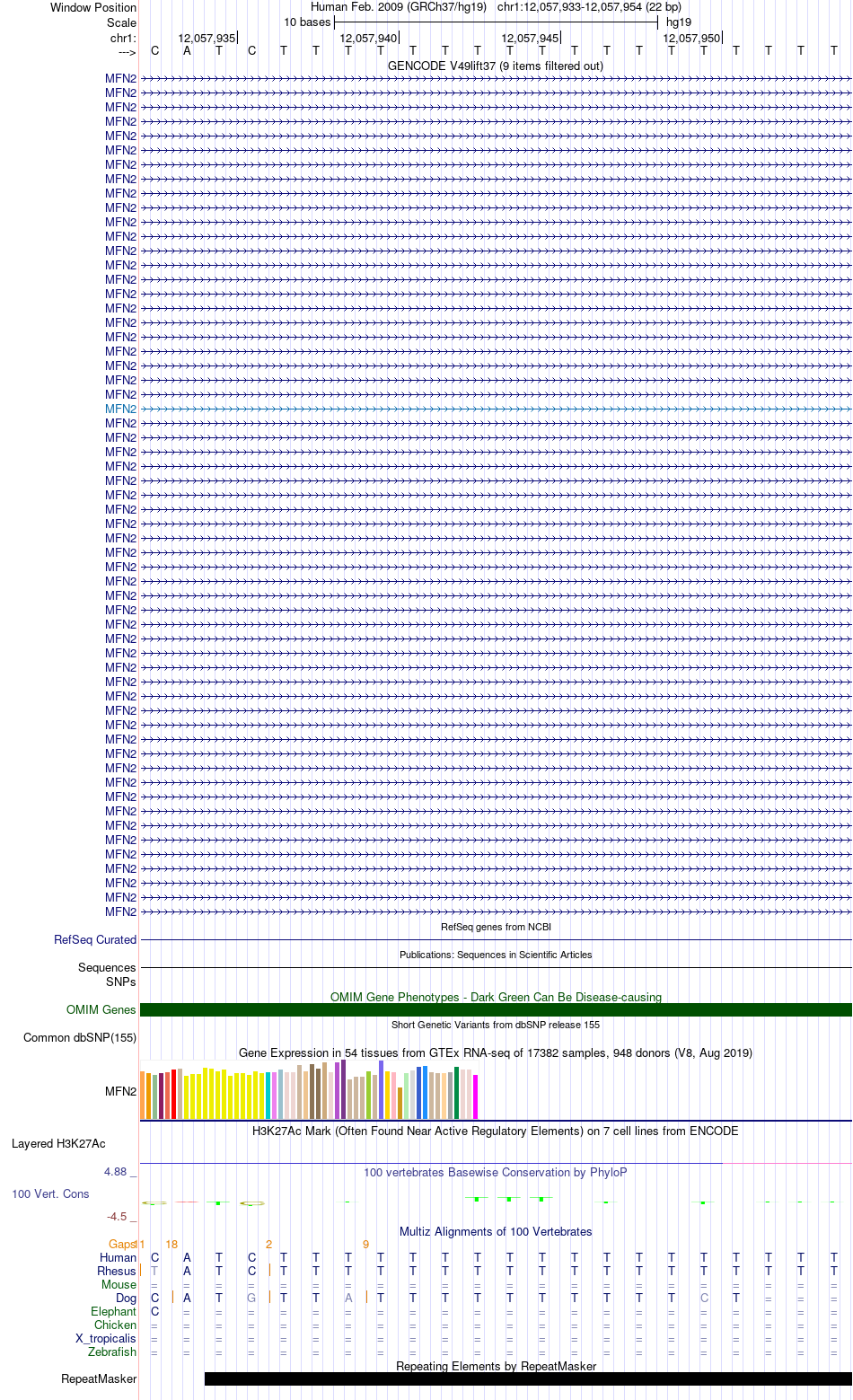Click the Window Position label

coord(93,7)
